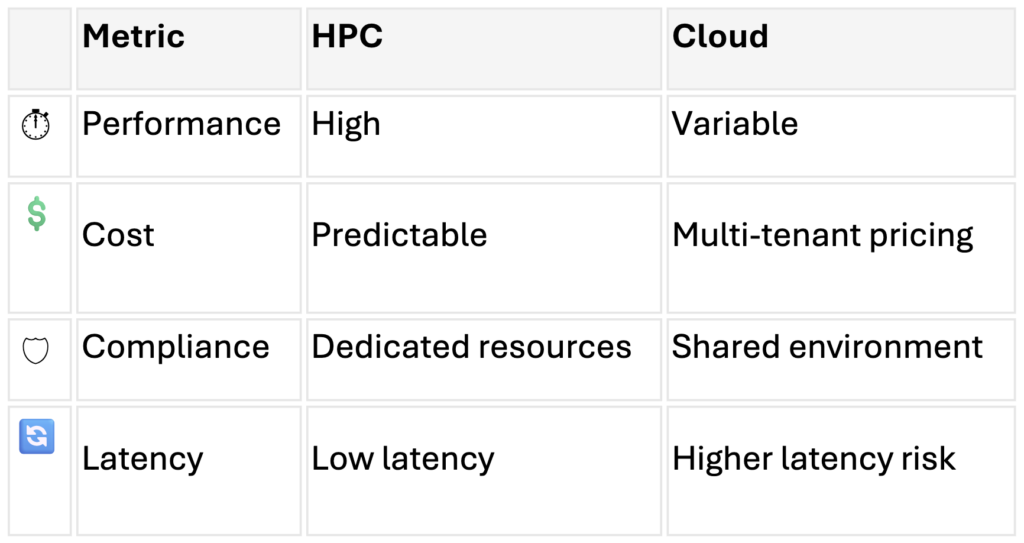Image resolution: width=1024 pixels, height=543 pixels.
Task: Click the stopwatch icon beside Performance
Action: tap(36, 125)
